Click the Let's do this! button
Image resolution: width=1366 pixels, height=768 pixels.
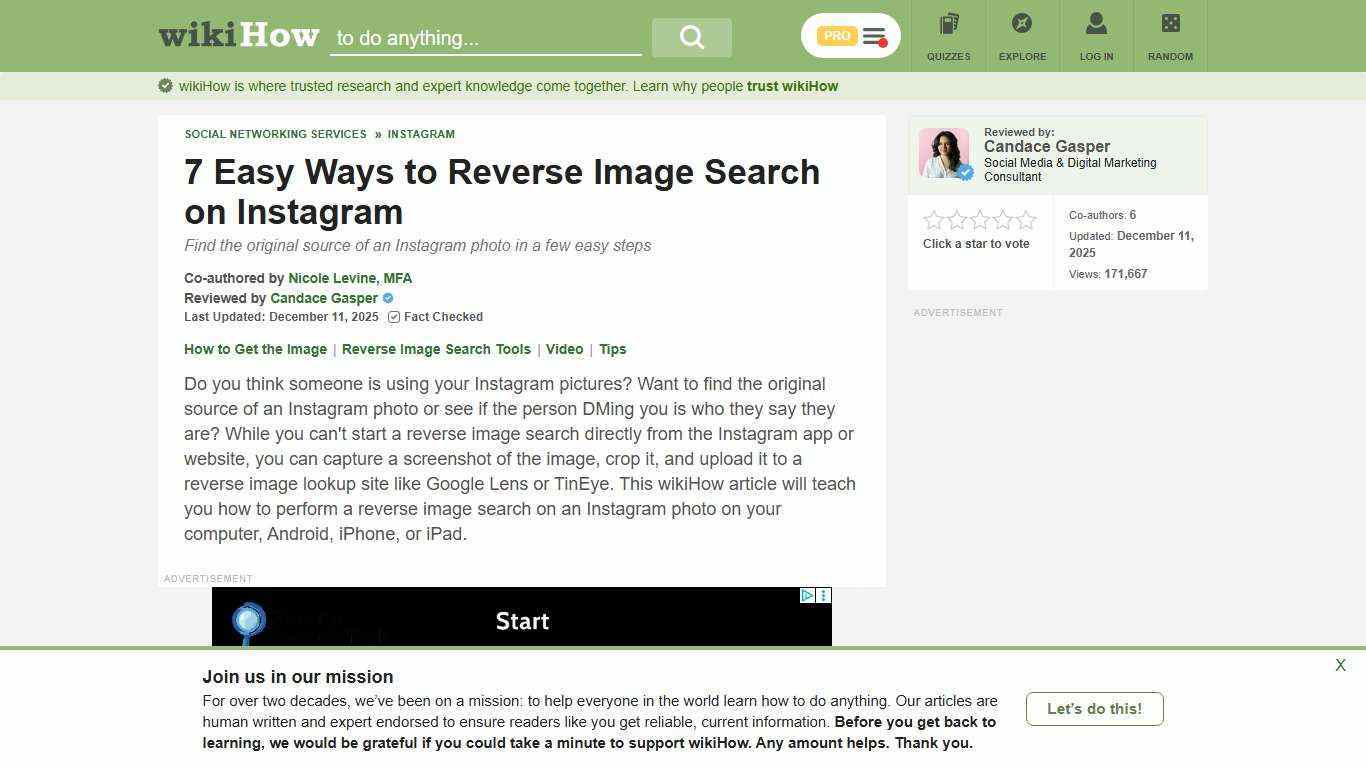pos(1094,709)
